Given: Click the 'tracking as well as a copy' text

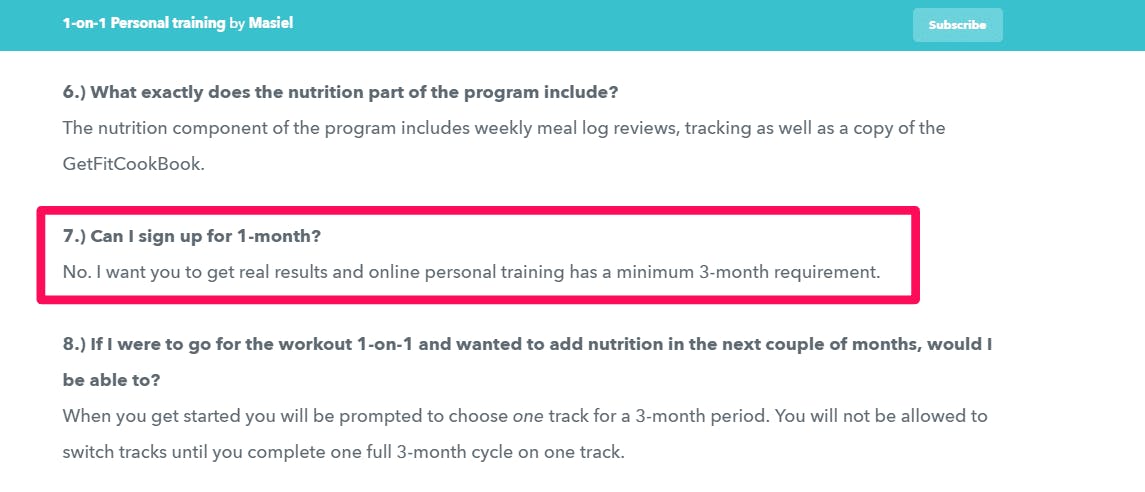Looking at the screenshot, I should (x=792, y=128).
